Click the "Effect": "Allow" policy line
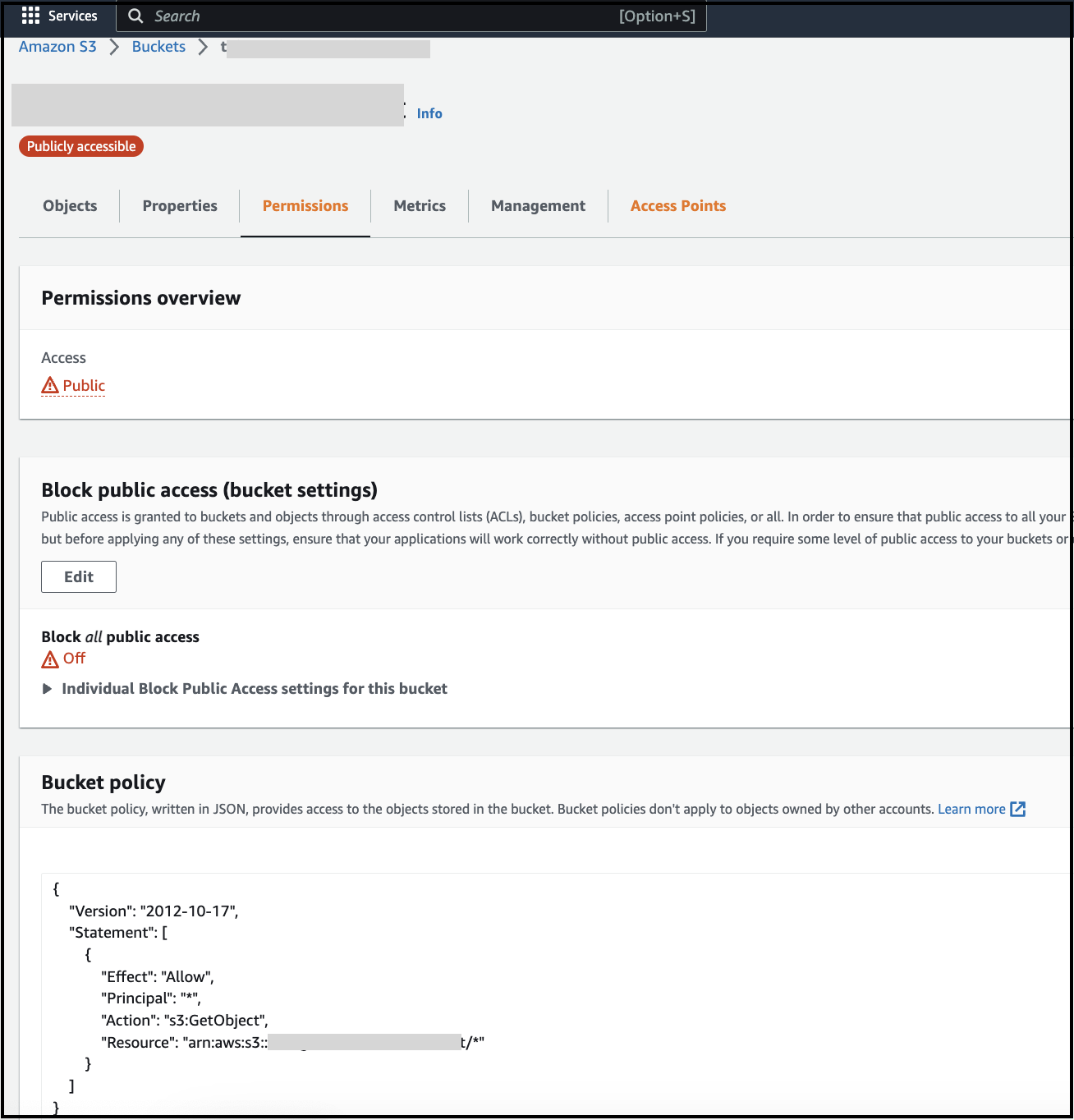 [x=158, y=976]
